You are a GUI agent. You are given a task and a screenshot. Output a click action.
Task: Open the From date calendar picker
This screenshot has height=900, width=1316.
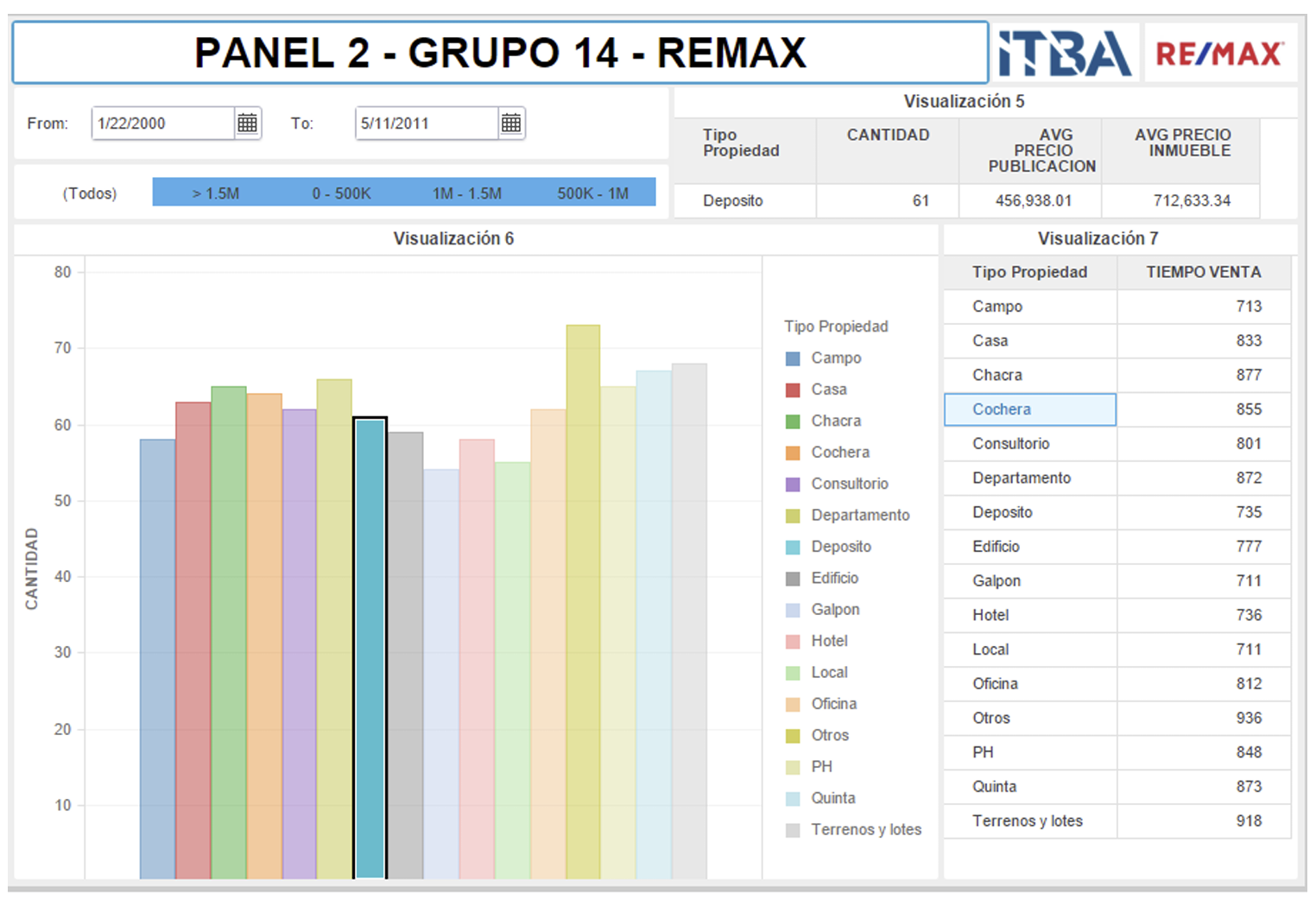[x=248, y=123]
